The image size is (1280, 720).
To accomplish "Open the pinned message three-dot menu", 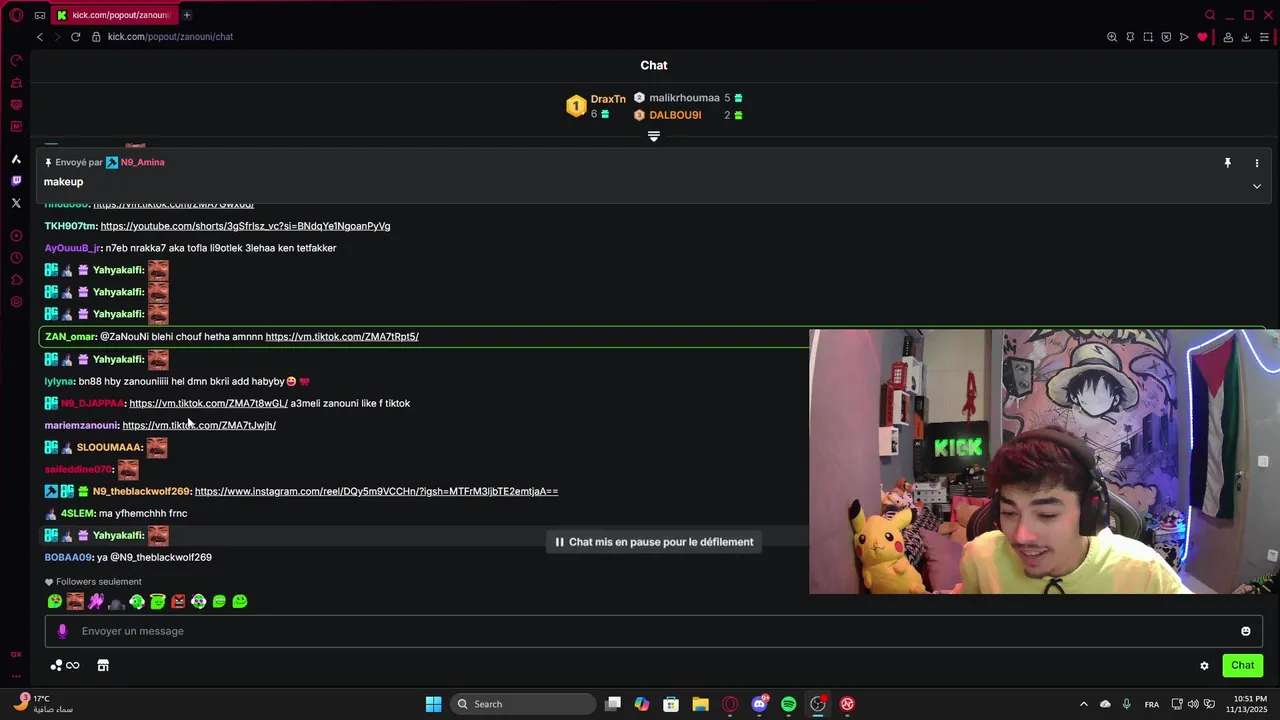I will point(1257,163).
